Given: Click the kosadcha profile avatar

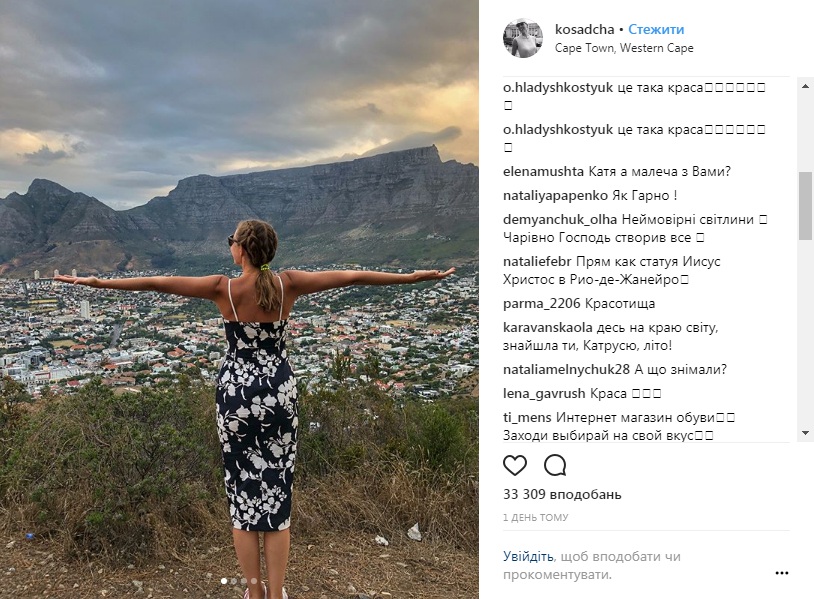Looking at the screenshot, I should [522, 38].
